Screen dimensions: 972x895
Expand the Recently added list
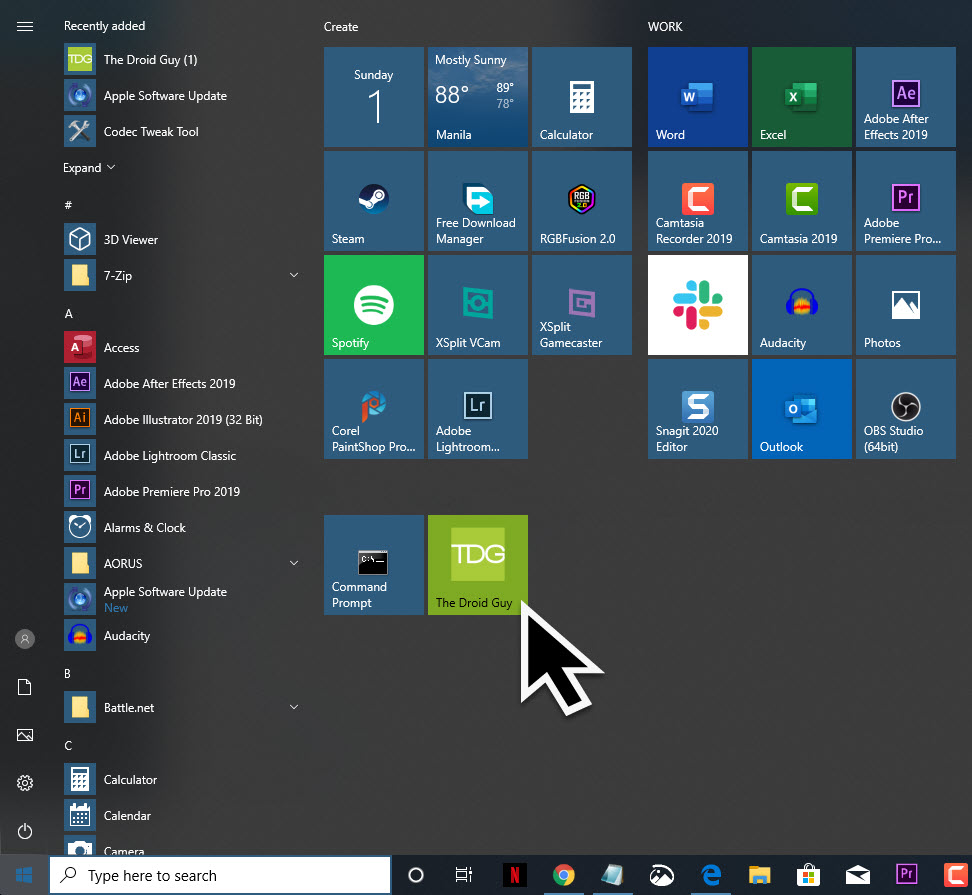[89, 168]
